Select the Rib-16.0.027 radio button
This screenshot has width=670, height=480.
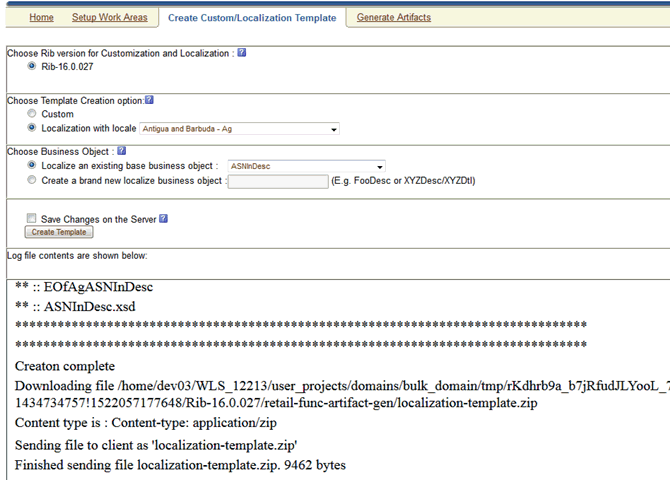point(32,66)
